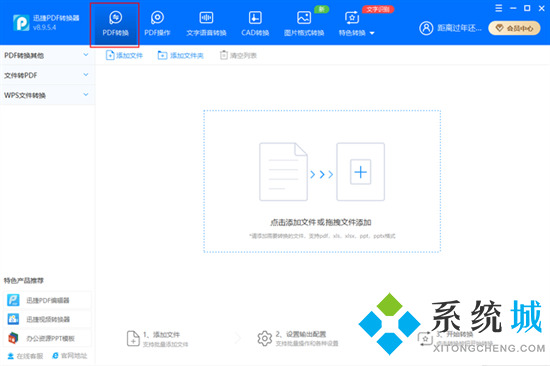550x366 pixels.
Task: Click the 1、添加文件 step text
Action: [x=161, y=334]
